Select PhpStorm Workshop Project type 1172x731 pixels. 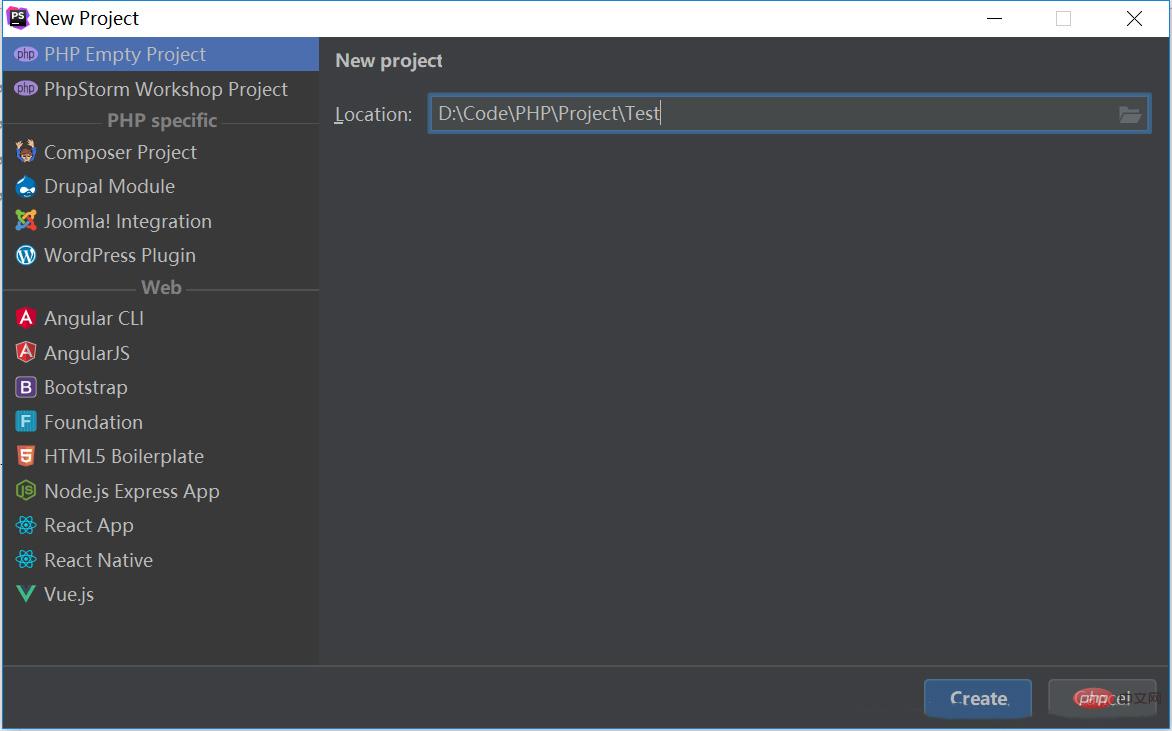(161, 88)
